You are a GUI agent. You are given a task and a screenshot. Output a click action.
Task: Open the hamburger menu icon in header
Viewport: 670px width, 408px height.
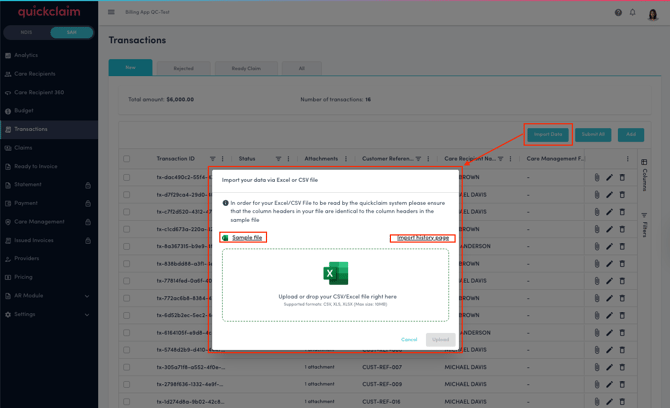[x=111, y=13]
